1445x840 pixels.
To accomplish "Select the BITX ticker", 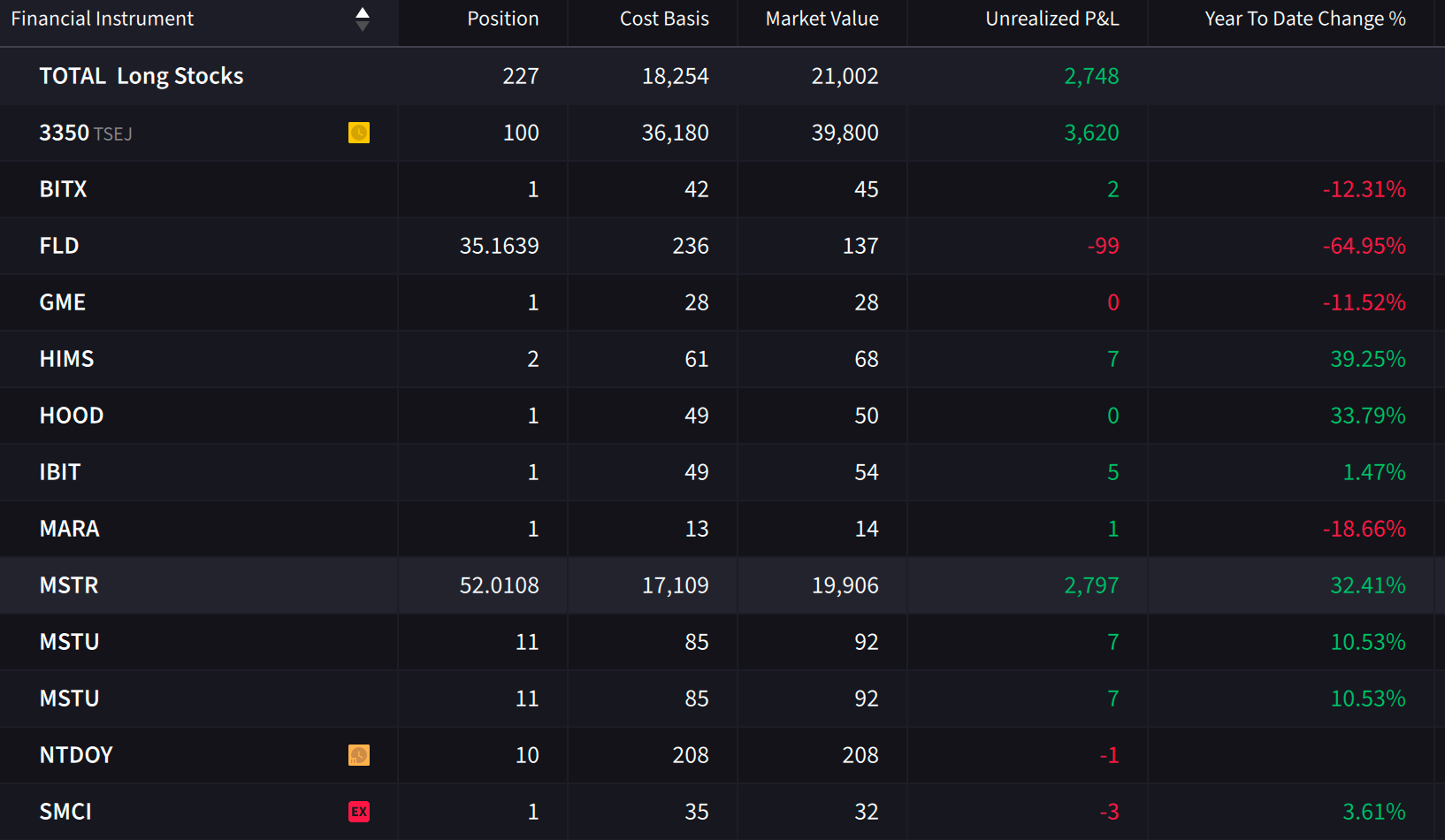I will [x=64, y=189].
